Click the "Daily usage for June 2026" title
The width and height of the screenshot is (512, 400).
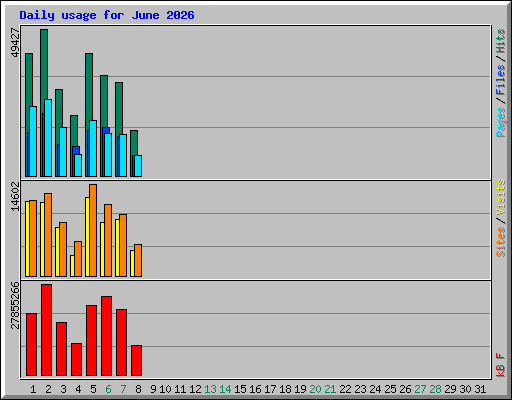107,15
